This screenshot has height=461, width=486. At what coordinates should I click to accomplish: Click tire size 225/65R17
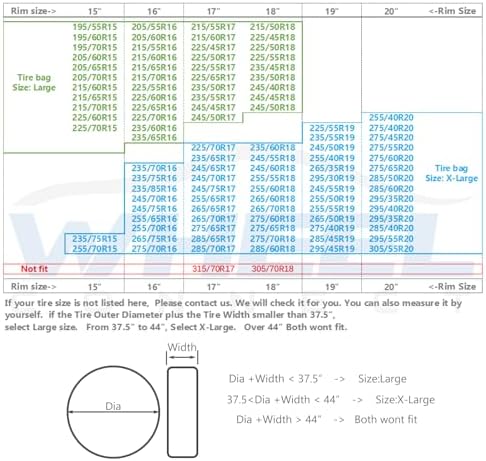(x=213, y=77)
